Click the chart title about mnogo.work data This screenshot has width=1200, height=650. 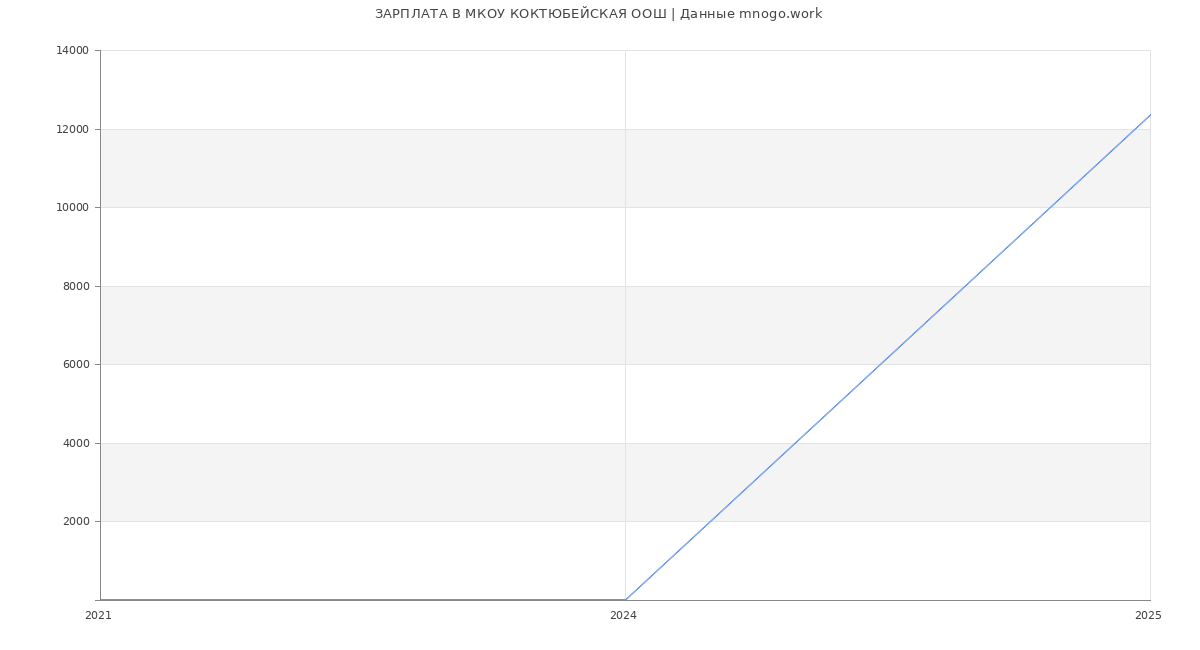tap(598, 14)
